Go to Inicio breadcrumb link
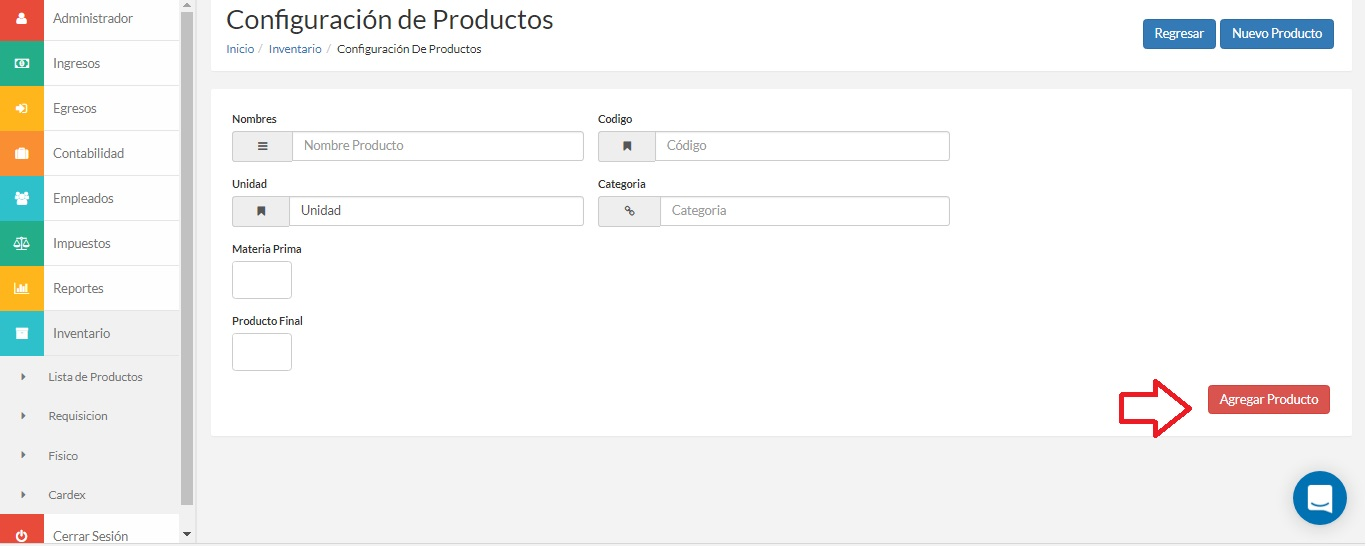 (240, 49)
